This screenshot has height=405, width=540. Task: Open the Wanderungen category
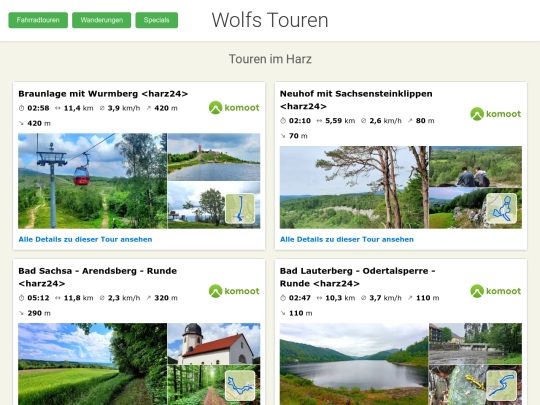pos(102,20)
